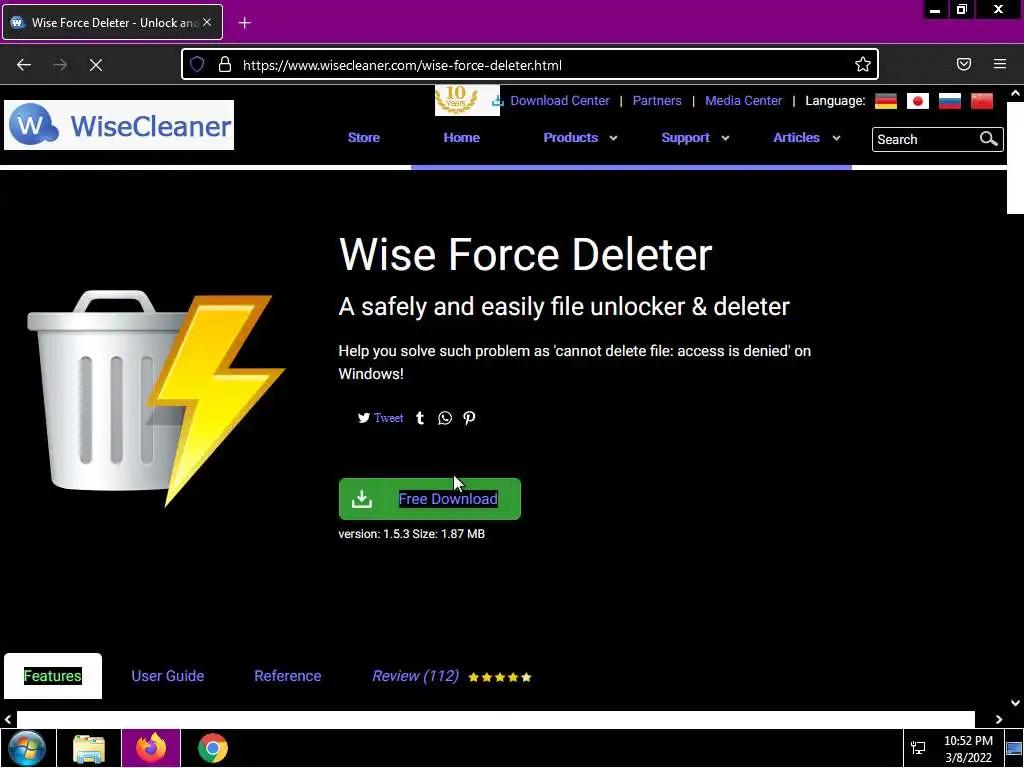Switch to the User Guide tab
The height and width of the screenshot is (768, 1024).
point(168,676)
